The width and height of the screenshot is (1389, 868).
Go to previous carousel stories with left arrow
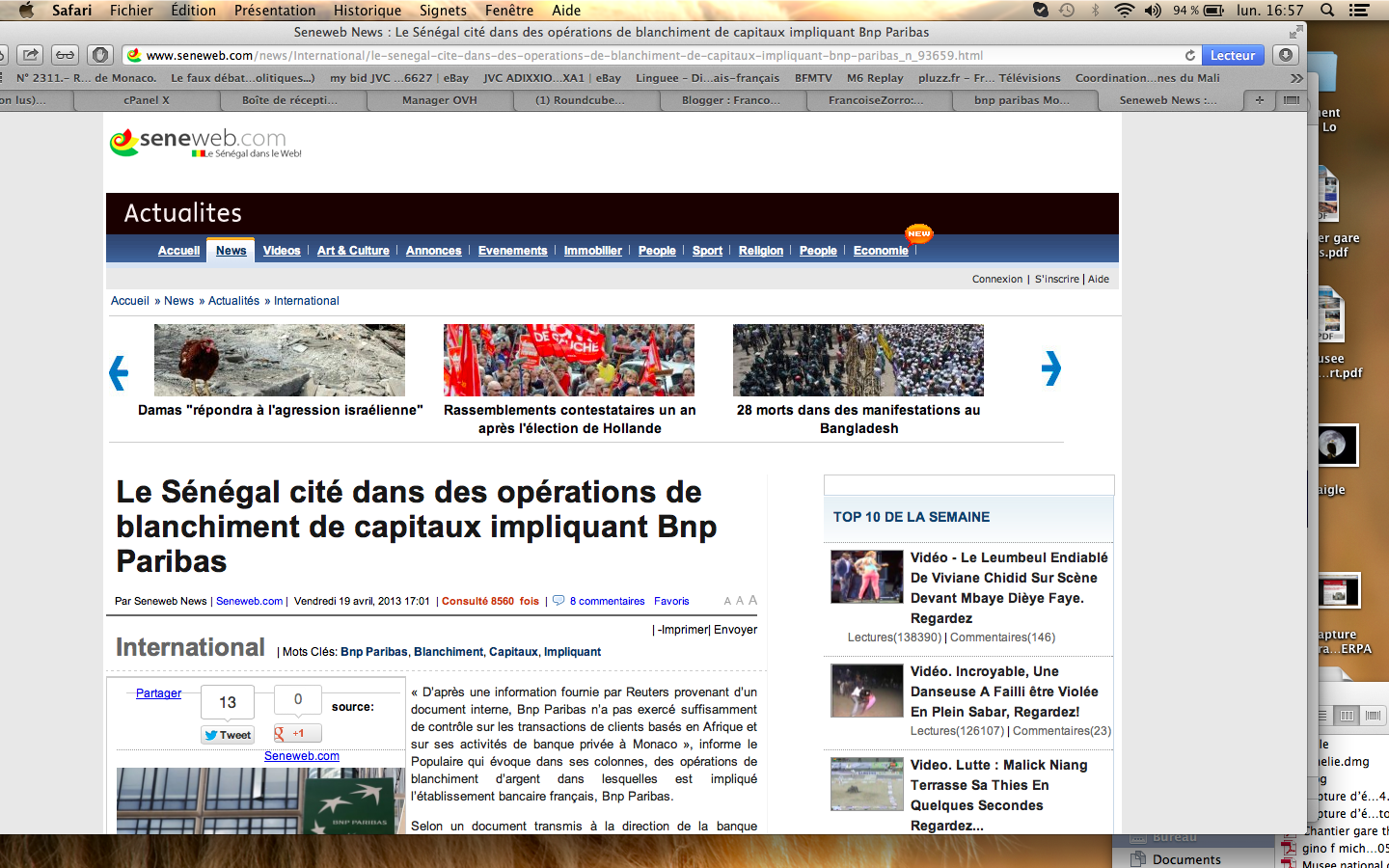(119, 372)
